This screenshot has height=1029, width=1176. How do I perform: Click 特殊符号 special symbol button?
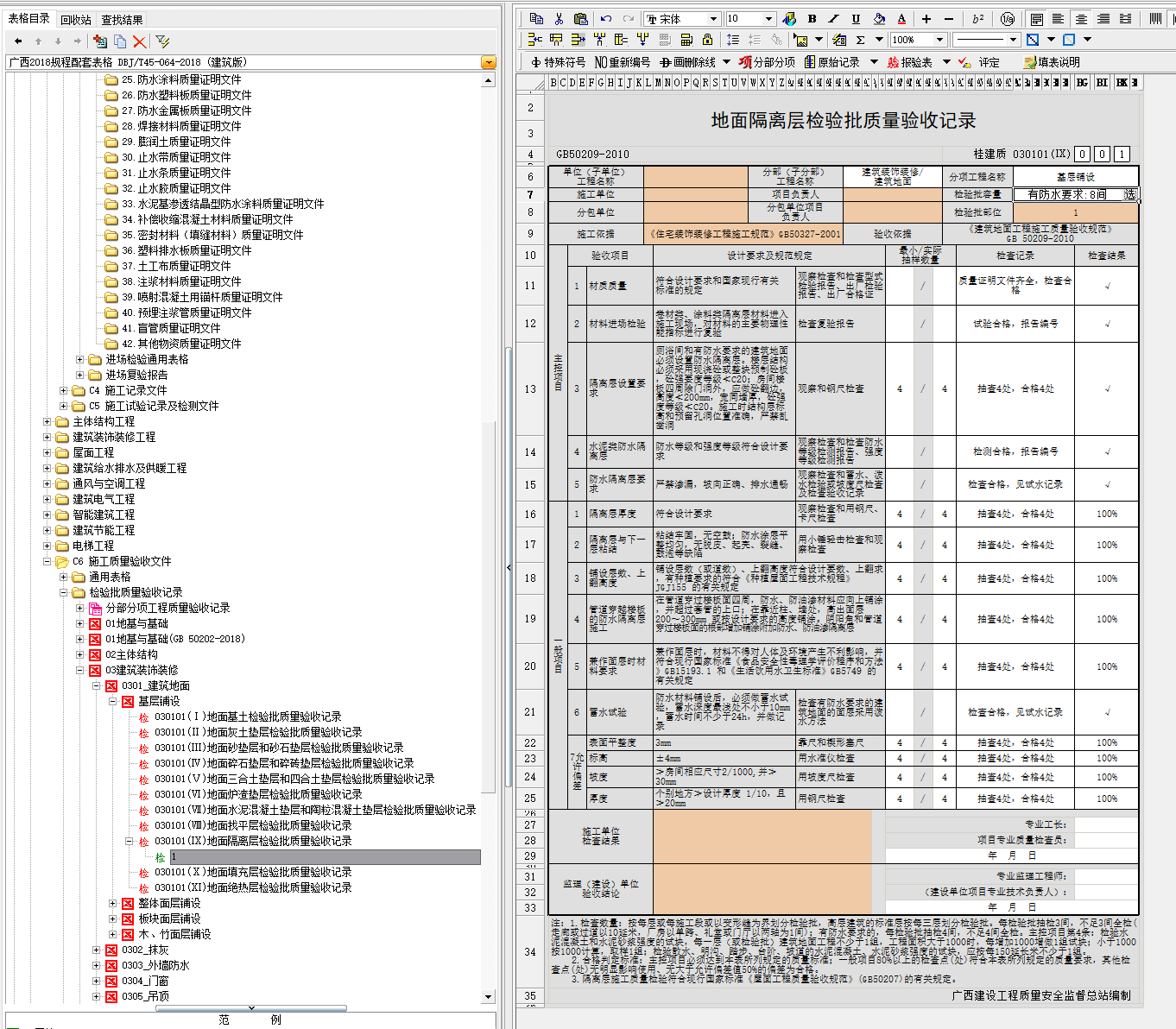point(558,62)
